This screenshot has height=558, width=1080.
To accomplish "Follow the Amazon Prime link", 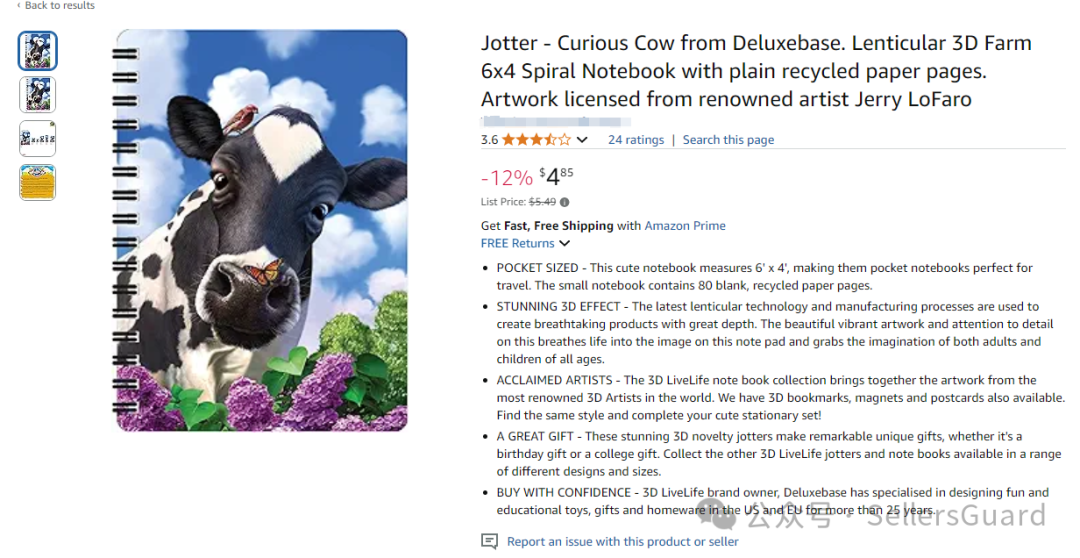I will (x=685, y=226).
